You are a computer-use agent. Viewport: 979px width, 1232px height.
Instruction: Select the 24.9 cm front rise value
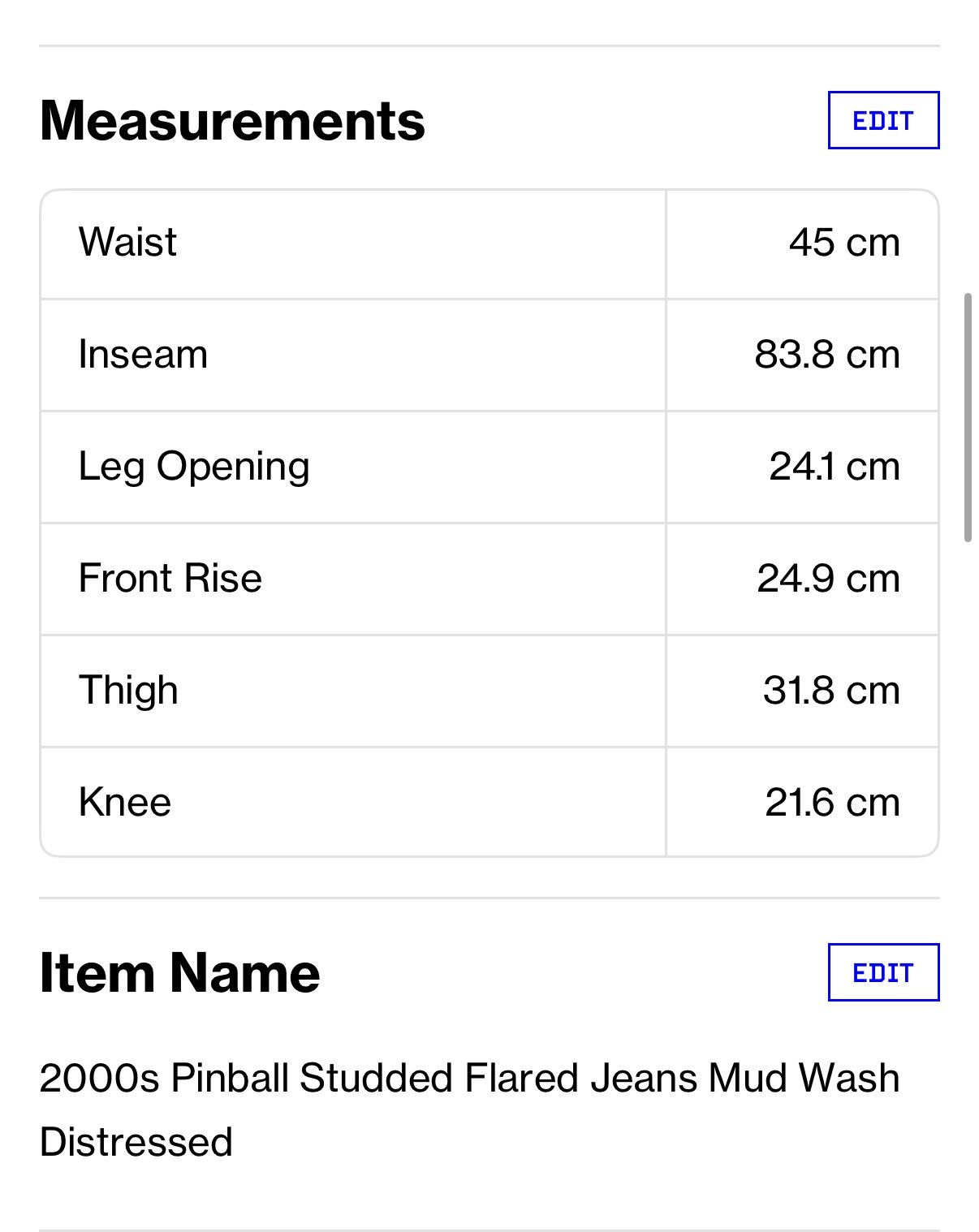tap(829, 579)
